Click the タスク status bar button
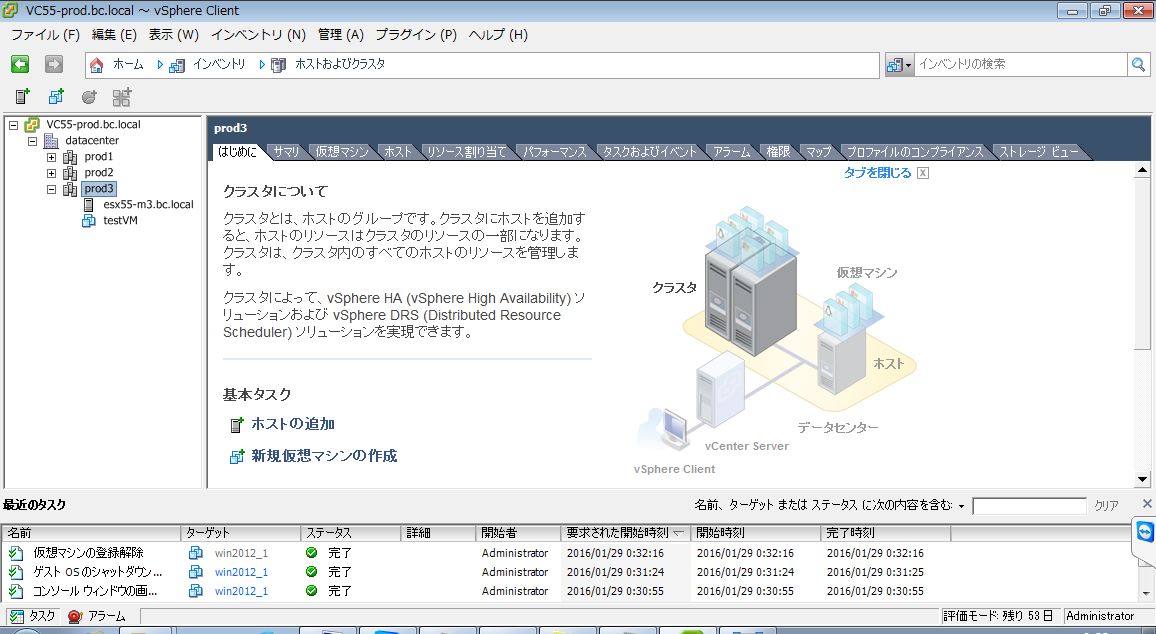The width and height of the screenshot is (1156, 634). click(x=31, y=616)
